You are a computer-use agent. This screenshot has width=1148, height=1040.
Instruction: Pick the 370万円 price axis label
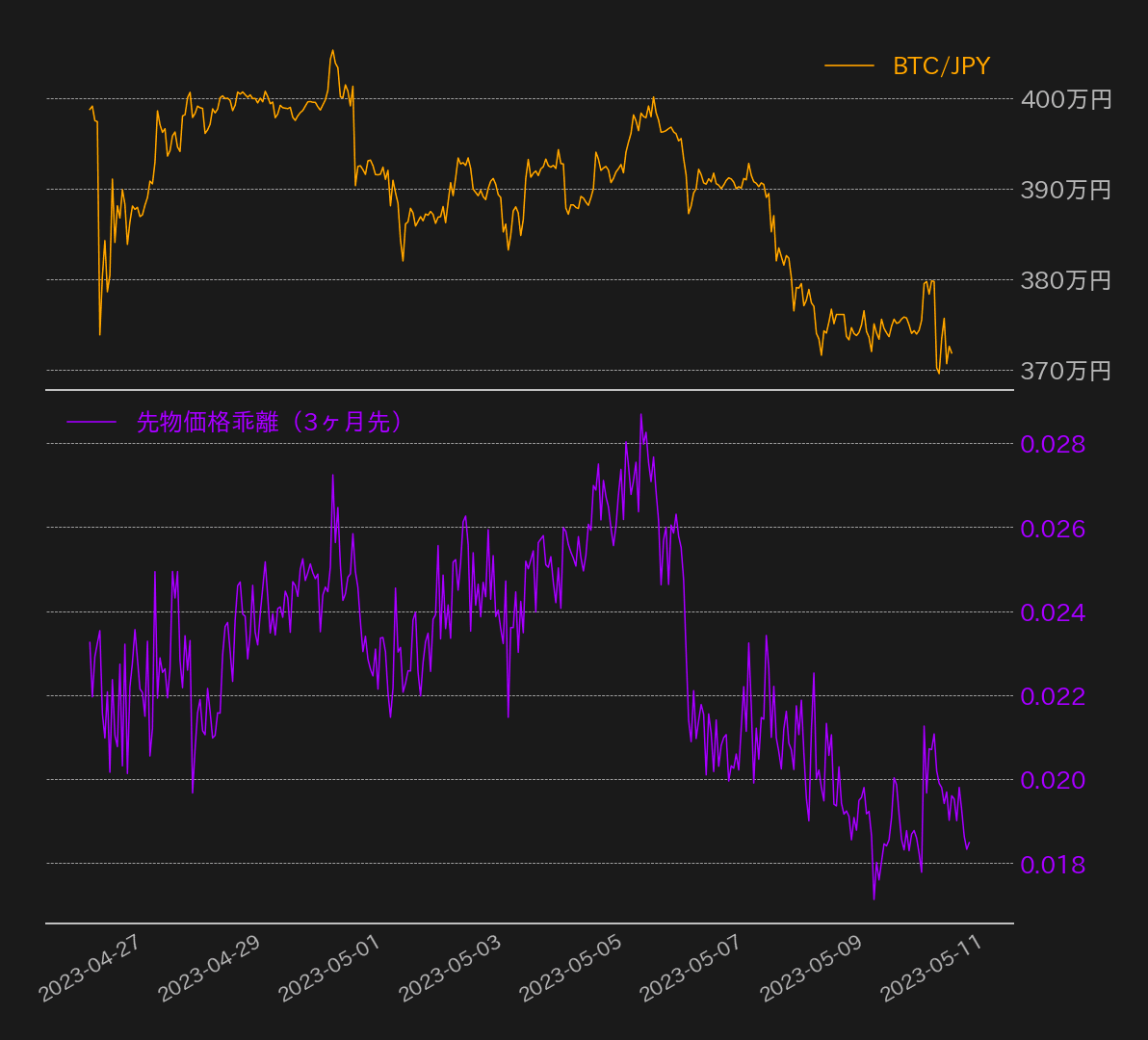point(1065,371)
